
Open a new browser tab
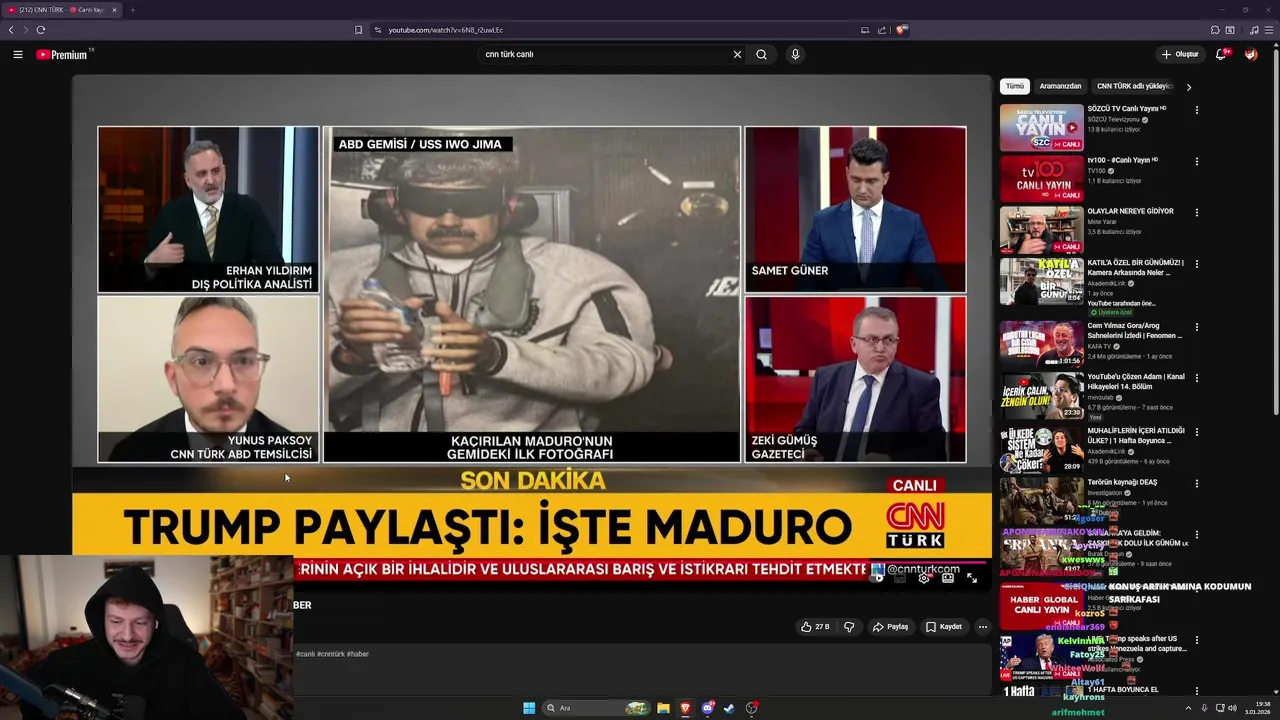click(x=132, y=10)
